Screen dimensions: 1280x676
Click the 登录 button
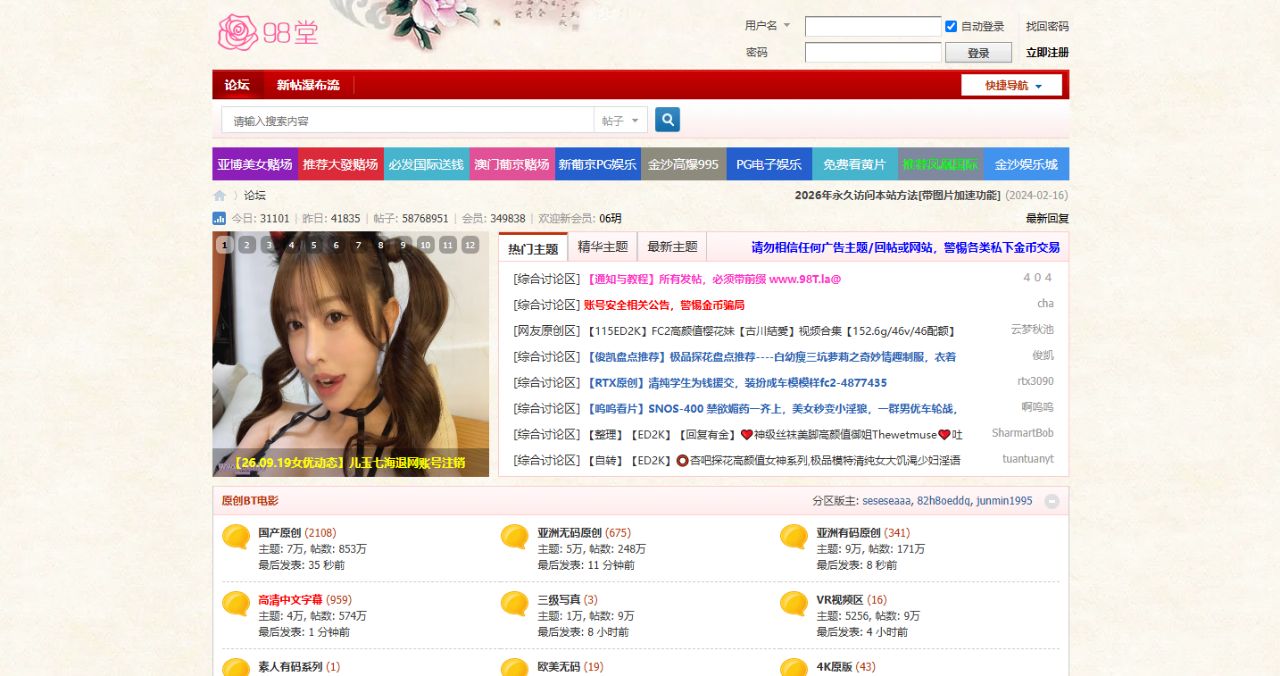(x=978, y=53)
